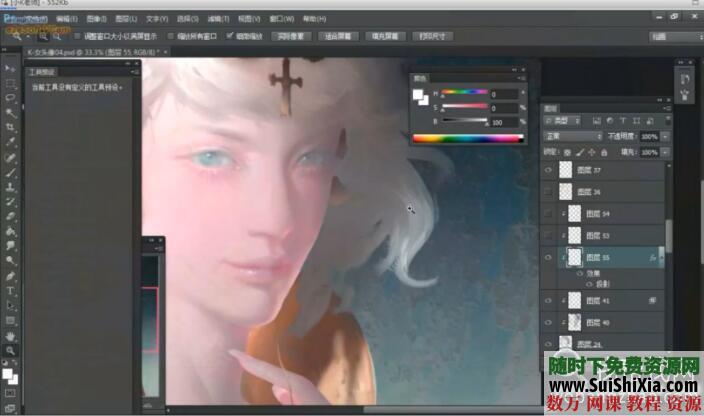Click lock transparent pixels icon
The width and height of the screenshot is (704, 416).
coord(567,153)
